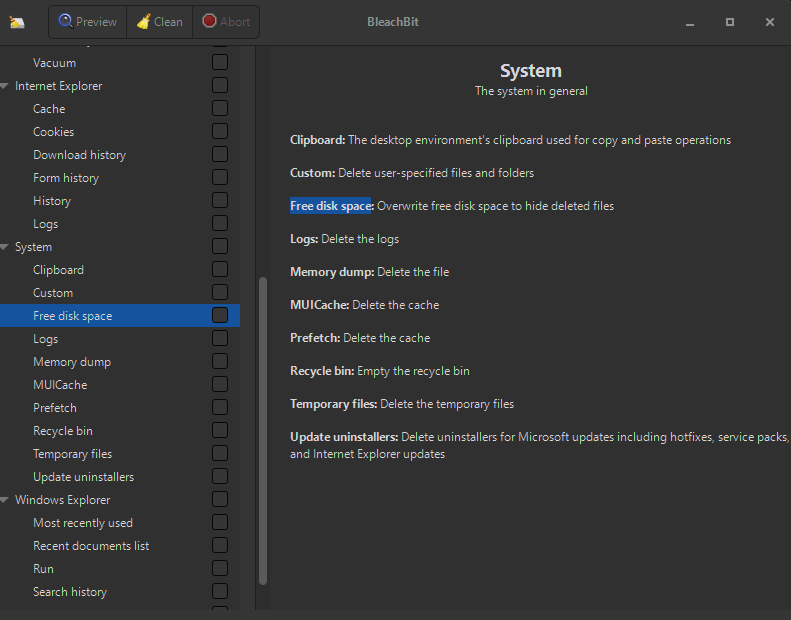Collapse the Internet Explorer tree group
The width and height of the screenshot is (791, 620).
tap(5, 86)
